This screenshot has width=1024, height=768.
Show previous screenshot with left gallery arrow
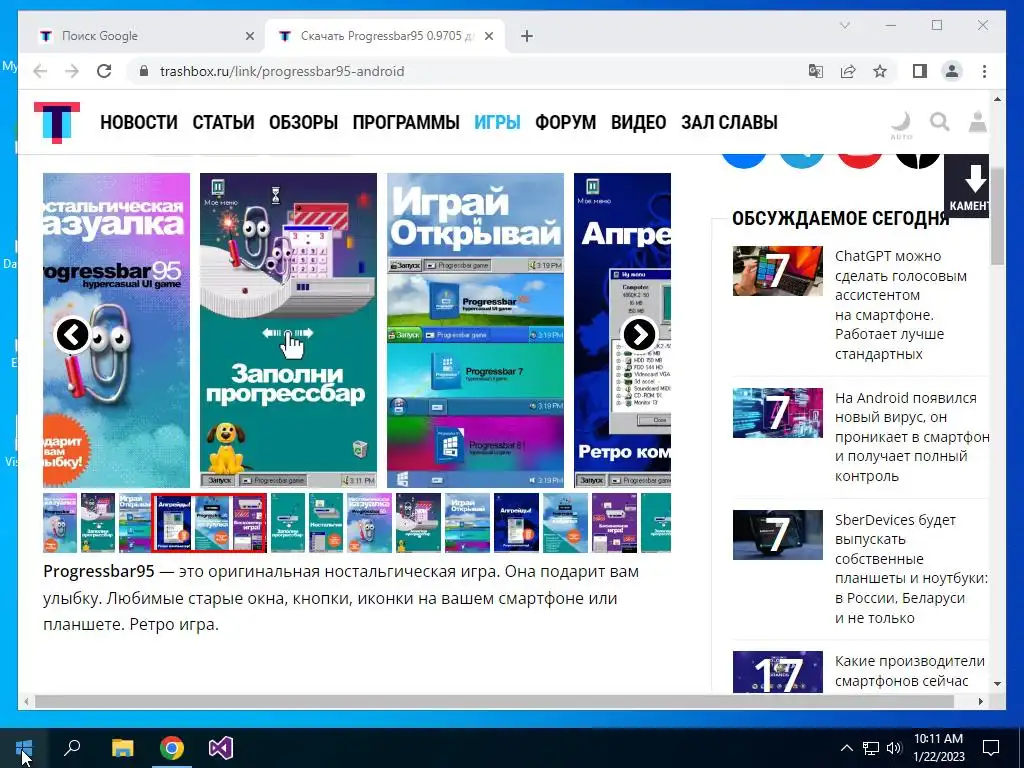pos(72,334)
